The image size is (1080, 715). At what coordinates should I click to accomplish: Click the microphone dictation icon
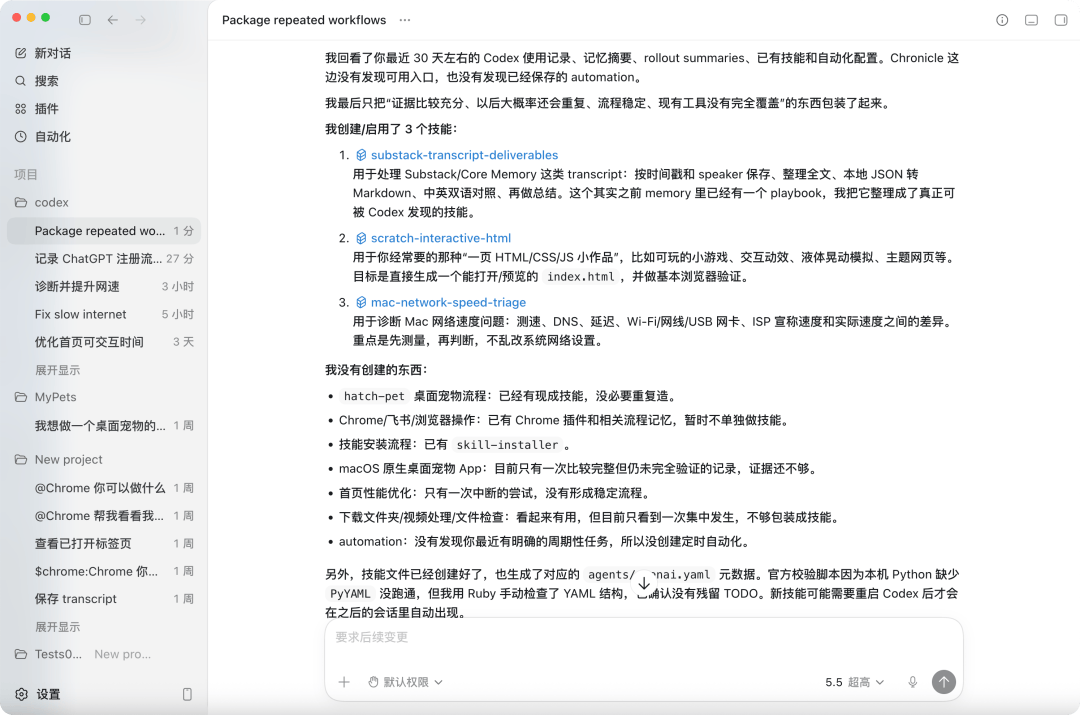(x=913, y=682)
